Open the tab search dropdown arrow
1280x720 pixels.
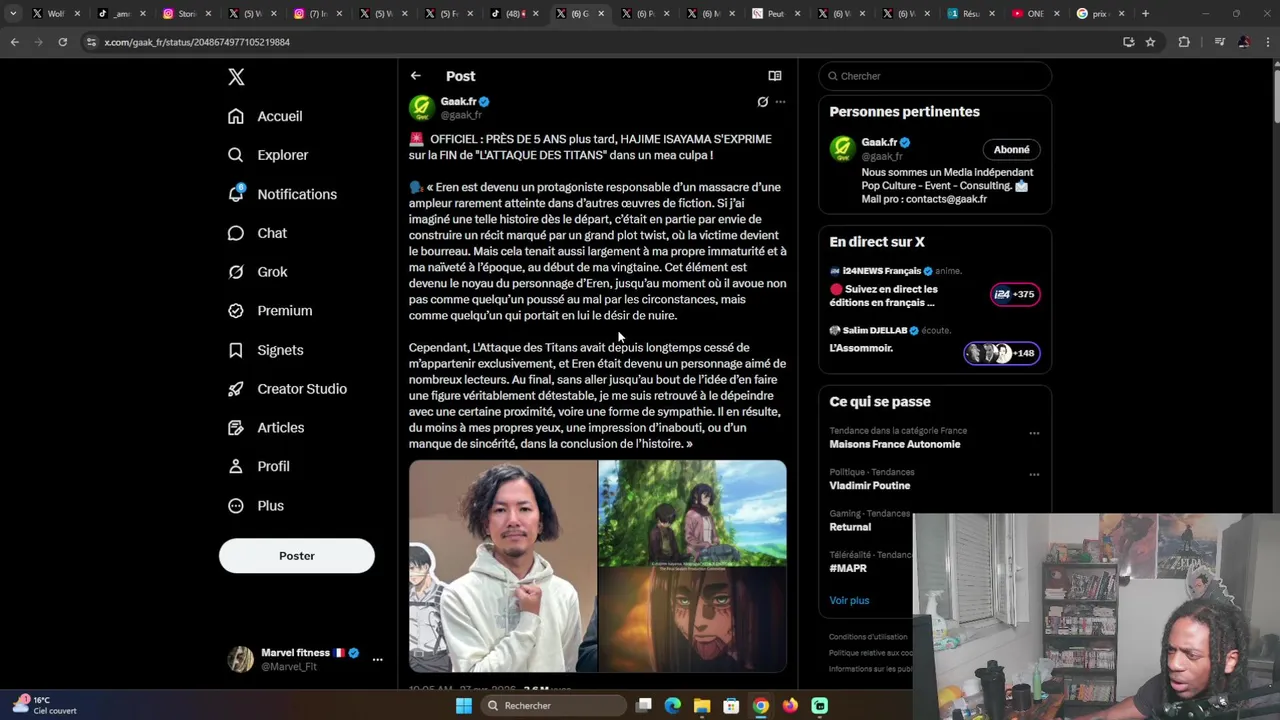point(12,14)
